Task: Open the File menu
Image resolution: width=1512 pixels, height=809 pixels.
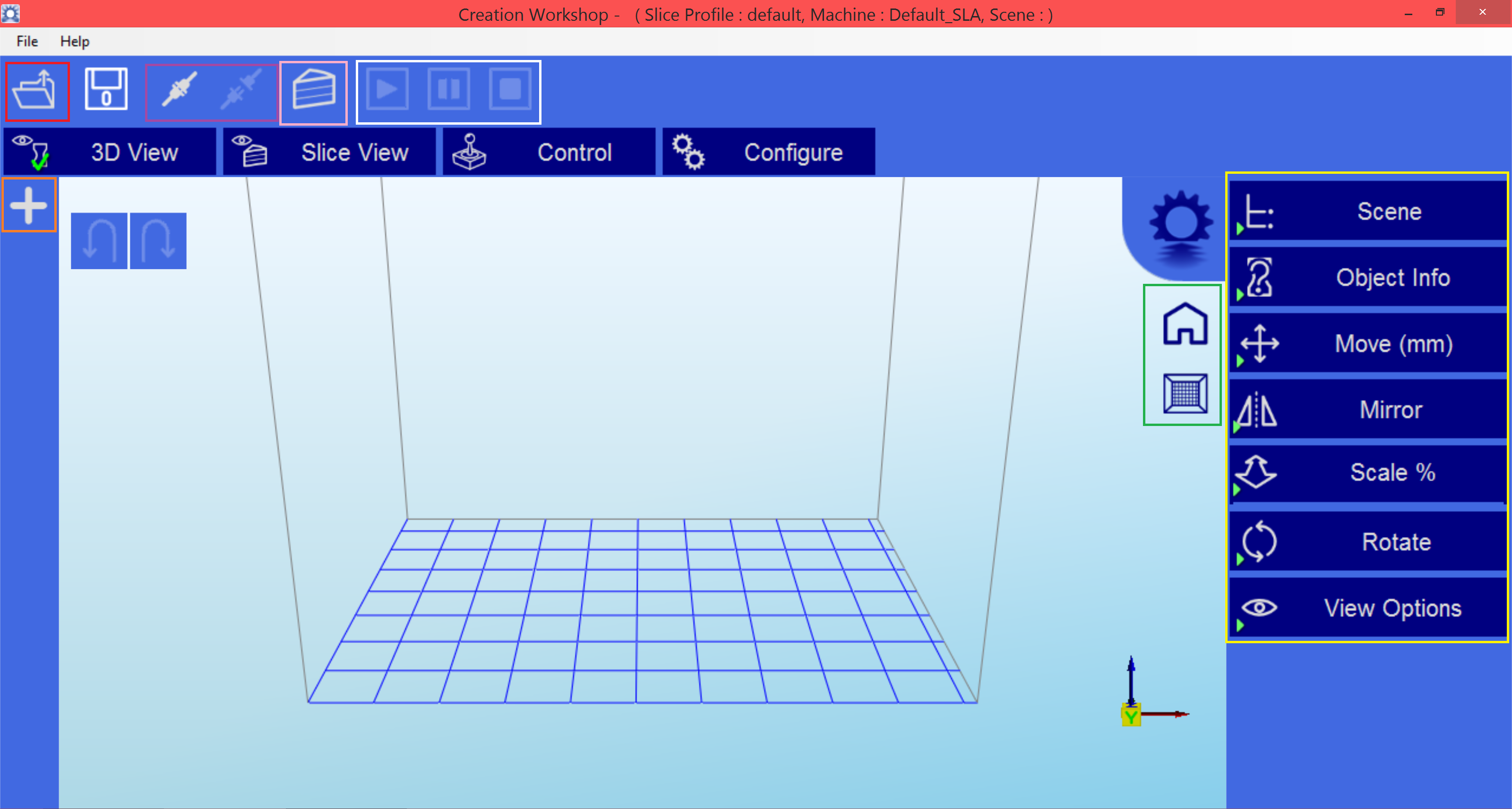Action: pos(26,40)
